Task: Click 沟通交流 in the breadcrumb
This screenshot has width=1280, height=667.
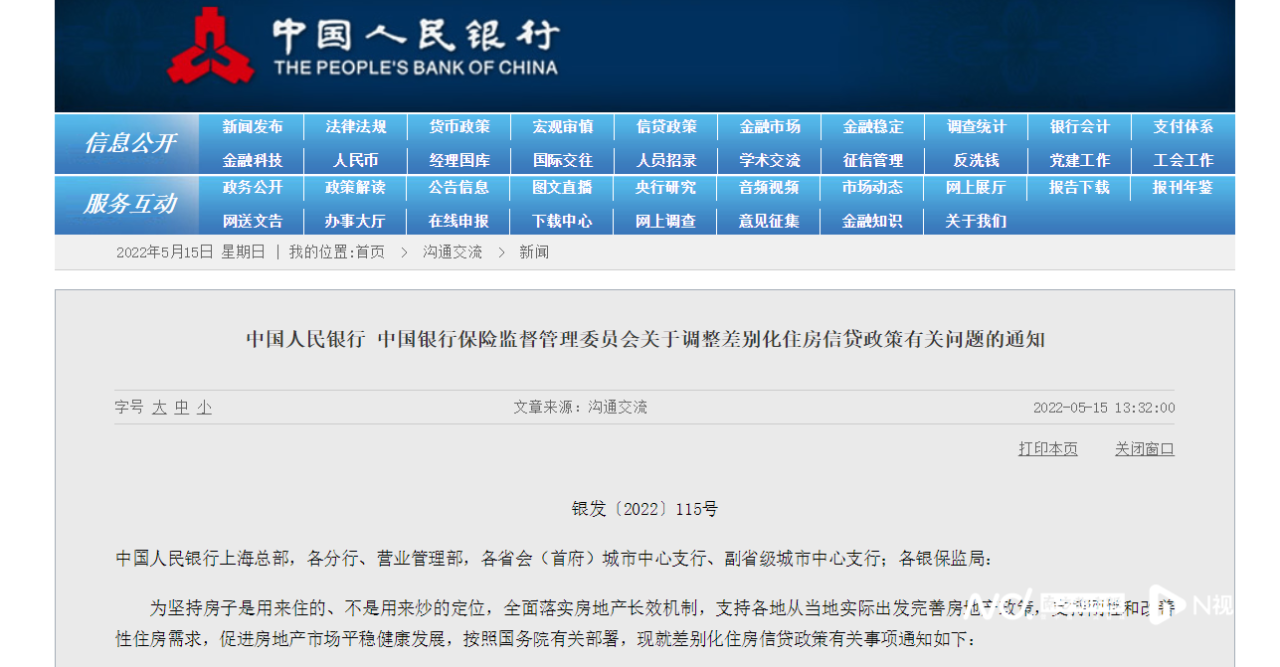Action: 452,252
